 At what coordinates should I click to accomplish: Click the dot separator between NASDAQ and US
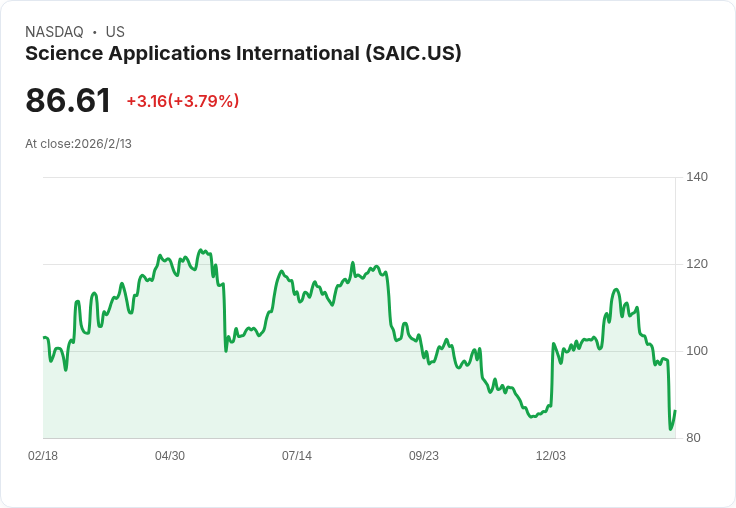(x=95, y=32)
